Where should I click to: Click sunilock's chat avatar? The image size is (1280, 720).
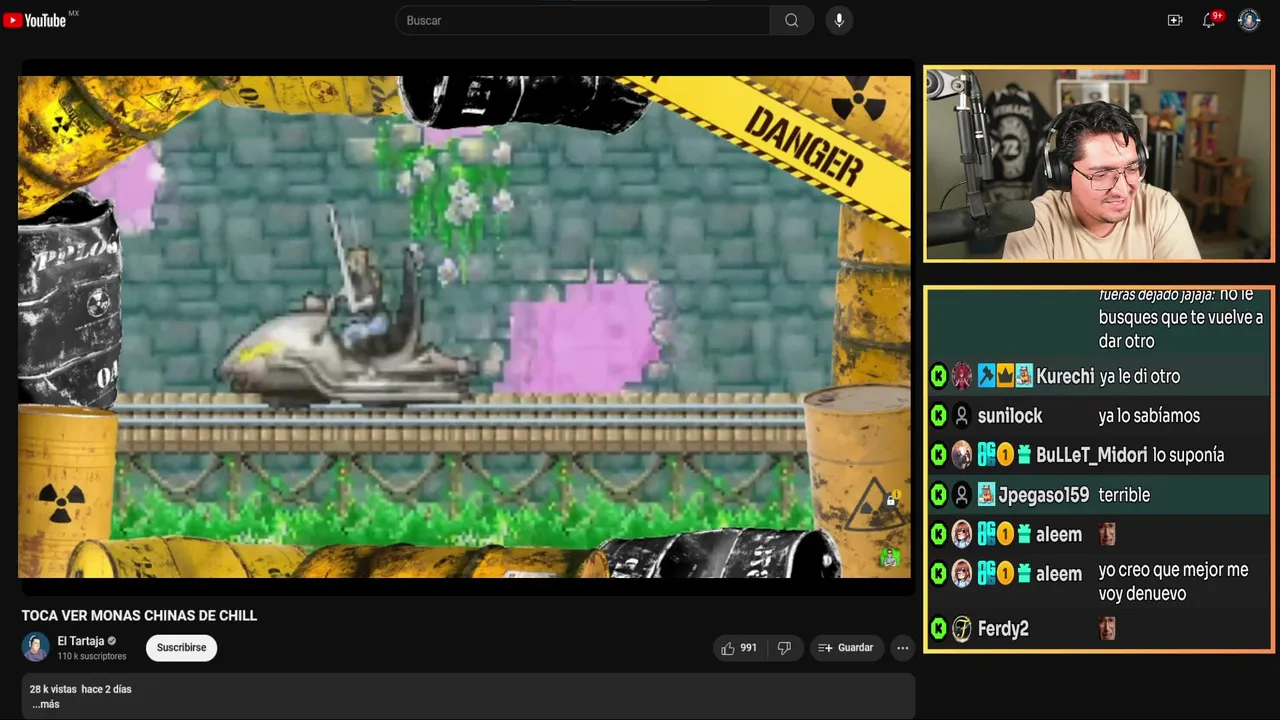[962, 415]
